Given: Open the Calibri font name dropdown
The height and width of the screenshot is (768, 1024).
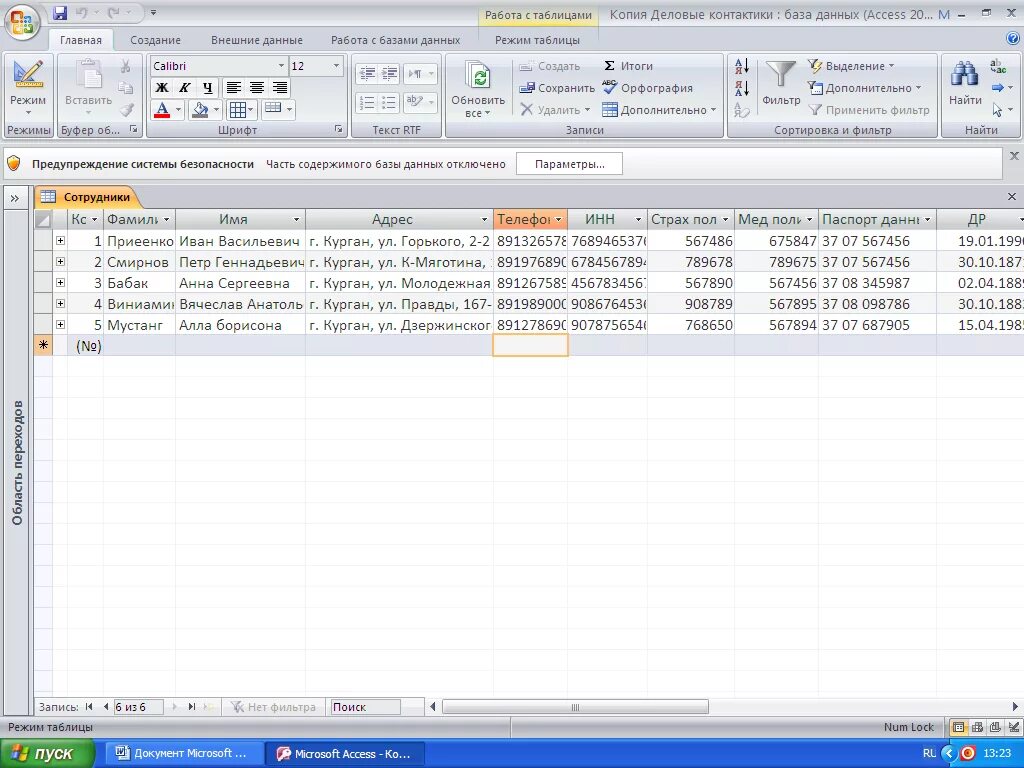Looking at the screenshot, I should tap(281, 66).
